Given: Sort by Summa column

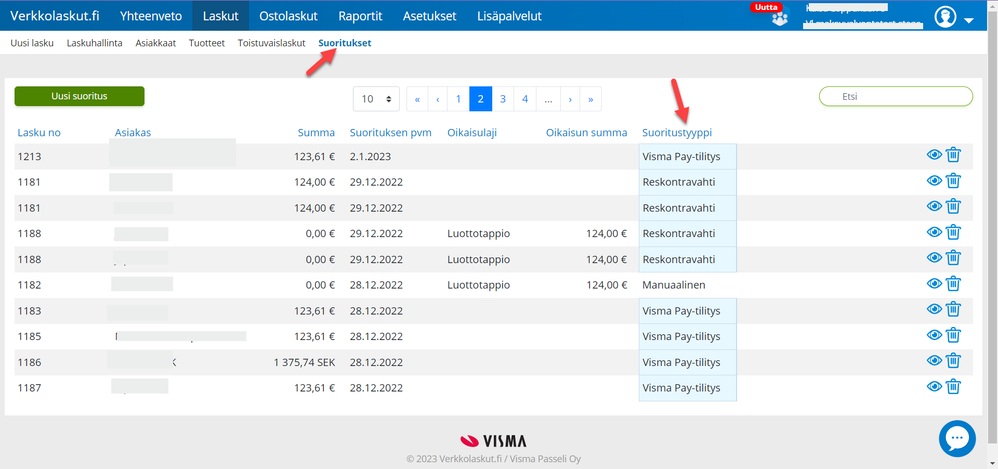Looking at the screenshot, I should 316,132.
